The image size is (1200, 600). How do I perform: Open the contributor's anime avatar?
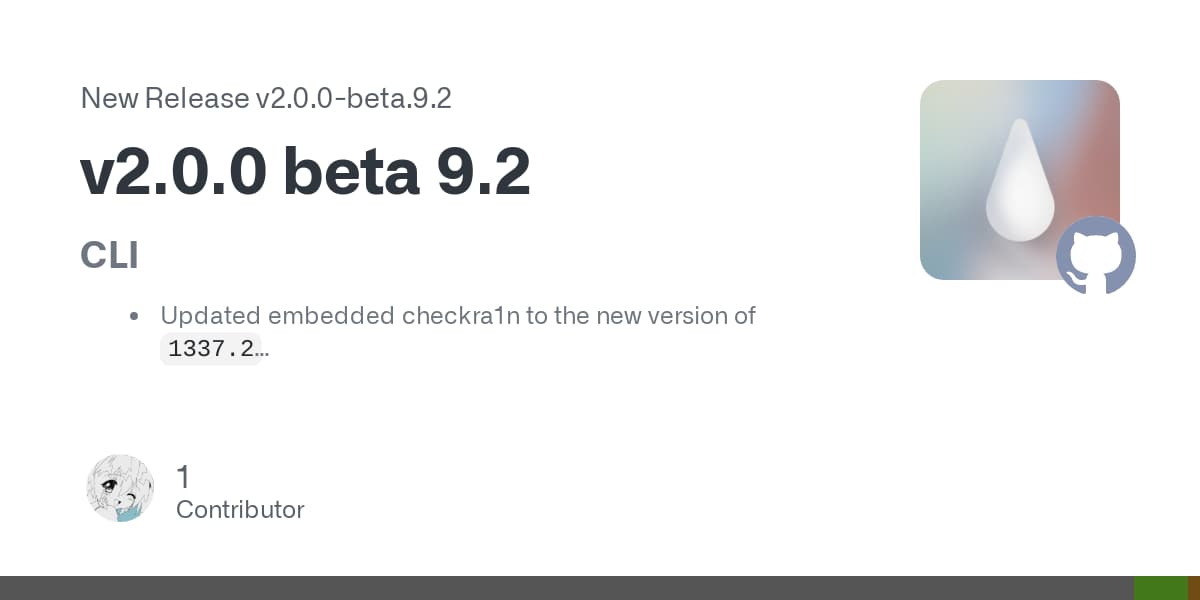(120, 488)
